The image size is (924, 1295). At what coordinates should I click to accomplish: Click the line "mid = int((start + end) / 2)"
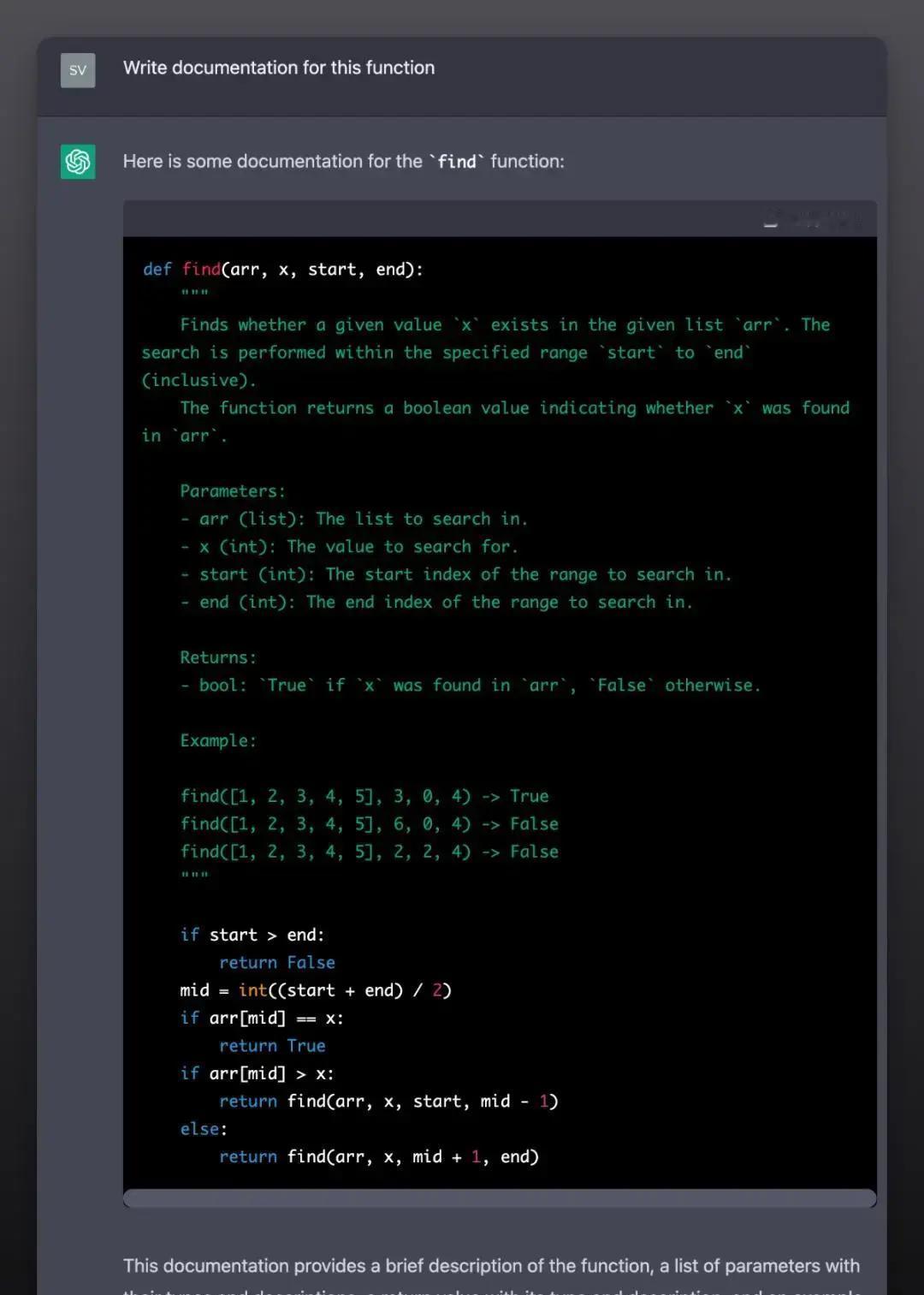pos(316,990)
